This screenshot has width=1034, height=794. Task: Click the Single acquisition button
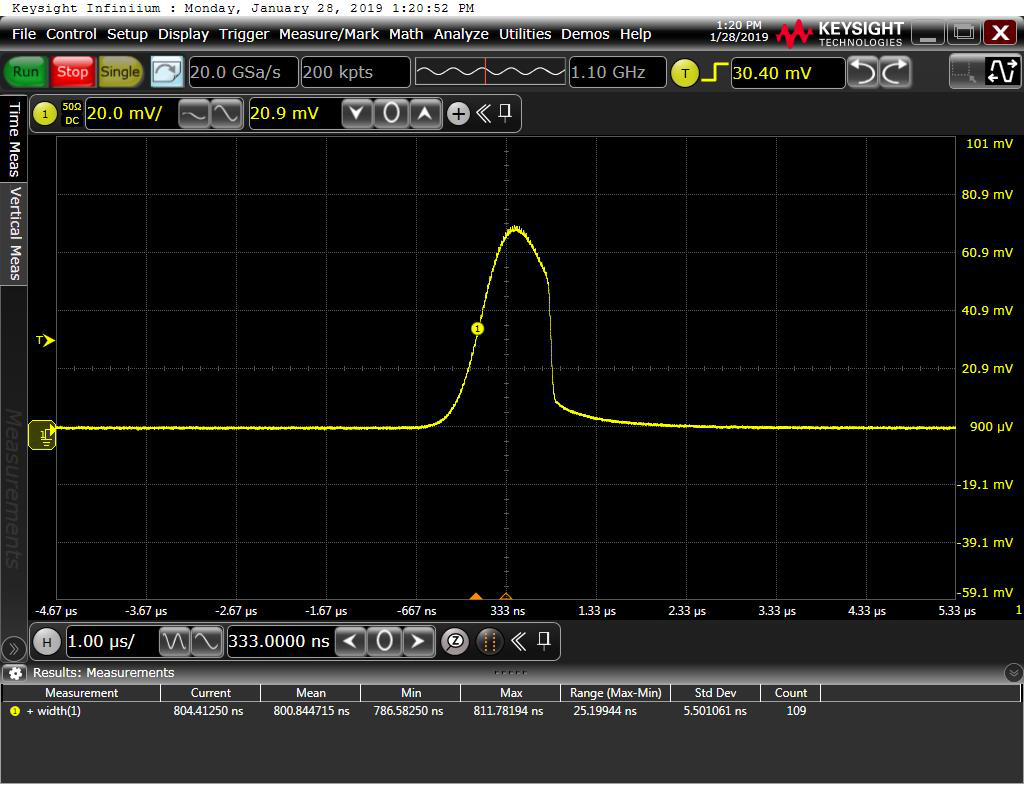[x=120, y=72]
